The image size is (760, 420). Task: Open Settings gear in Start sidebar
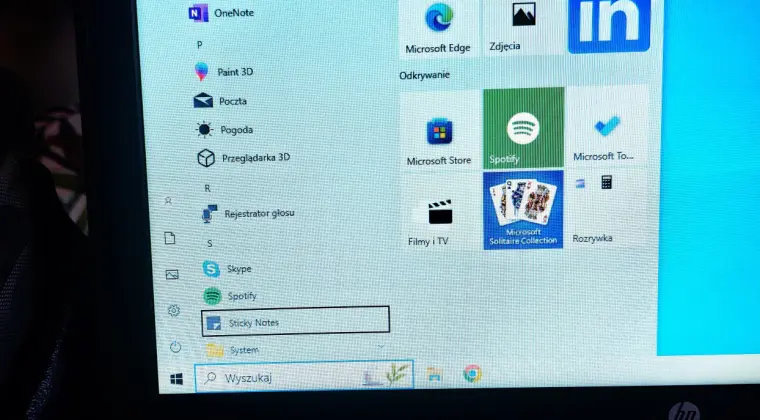tap(174, 311)
